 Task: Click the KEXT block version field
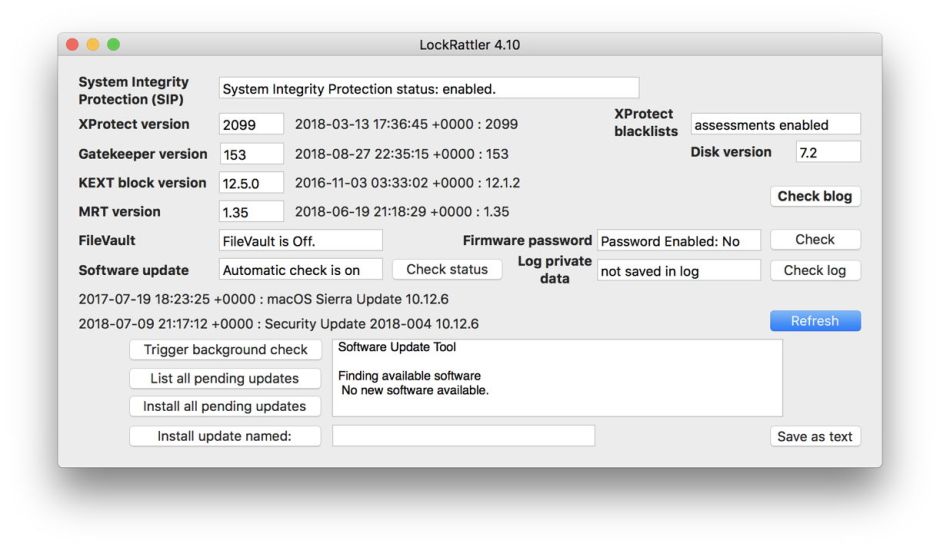[251, 183]
